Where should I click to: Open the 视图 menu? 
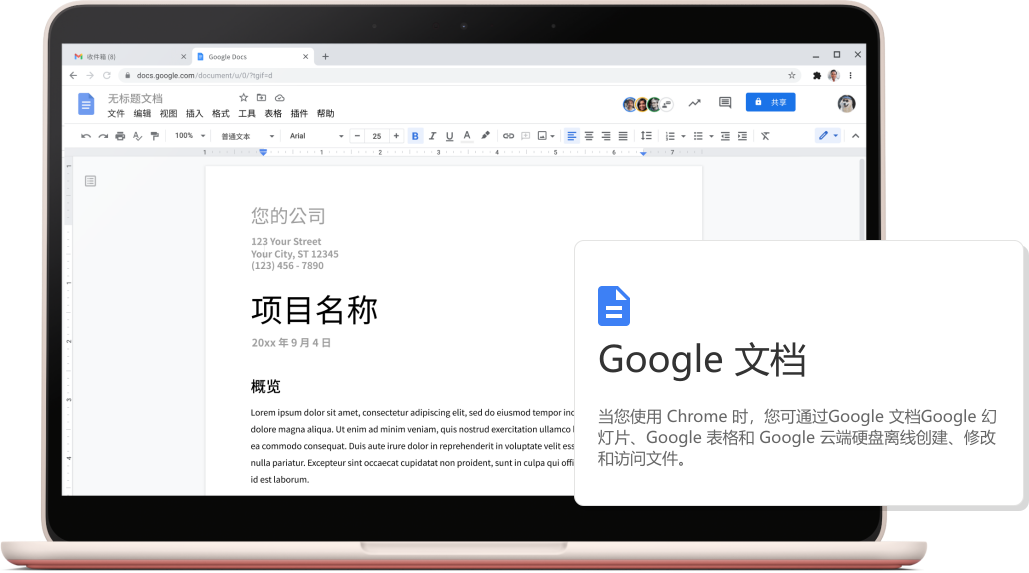pos(169,114)
